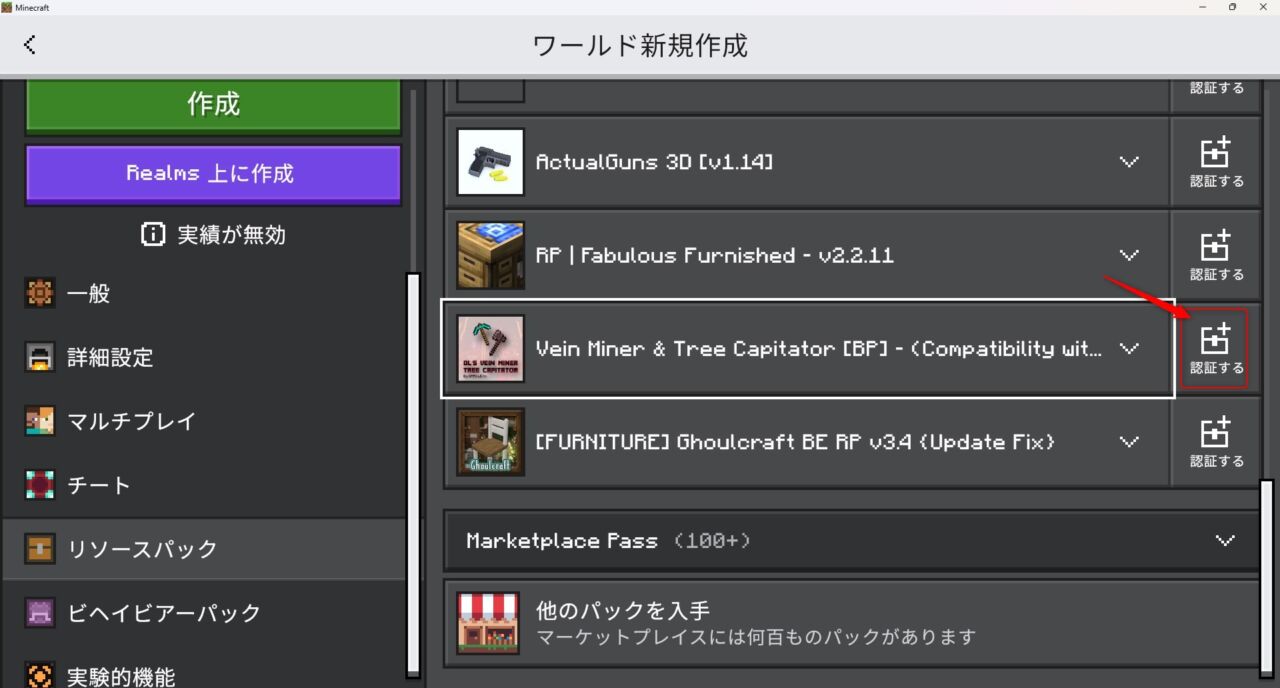Click the 実績が無効 achievements disabled info icon
The image size is (1280, 688).
tap(152, 234)
